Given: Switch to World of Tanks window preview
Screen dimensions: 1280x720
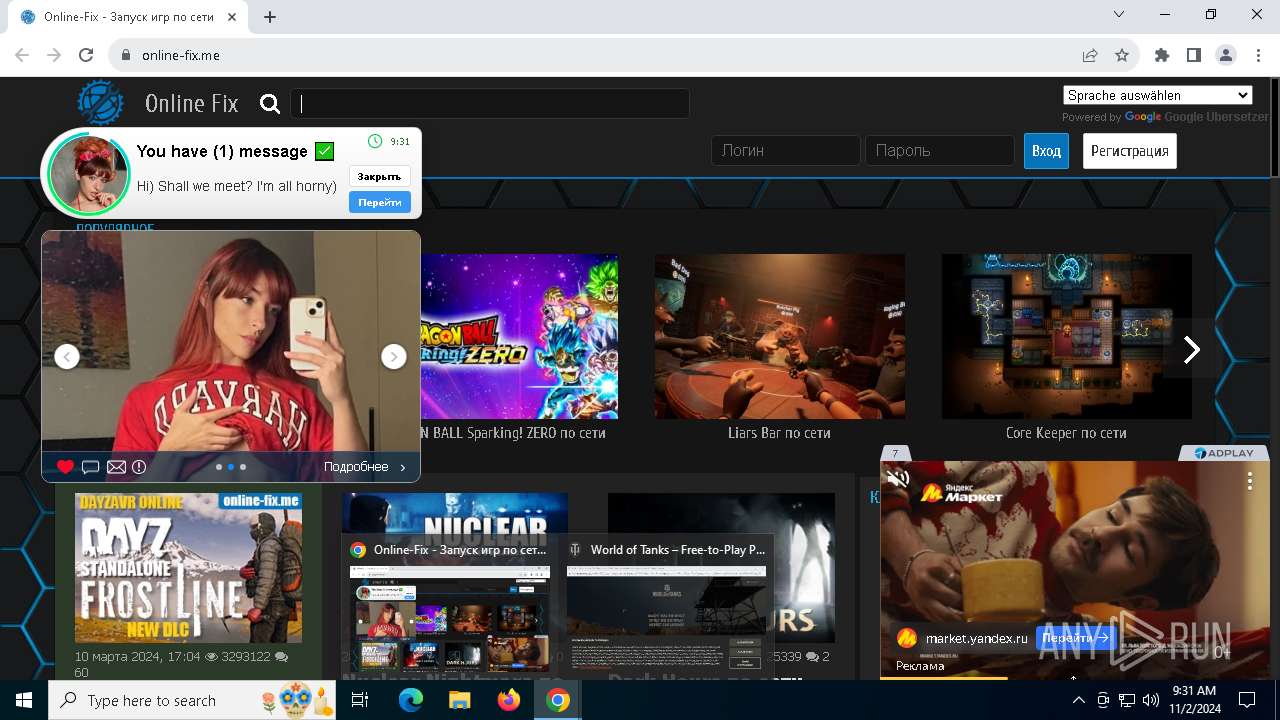Looking at the screenshot, I should pyautogui.click(x=666, y=606).
